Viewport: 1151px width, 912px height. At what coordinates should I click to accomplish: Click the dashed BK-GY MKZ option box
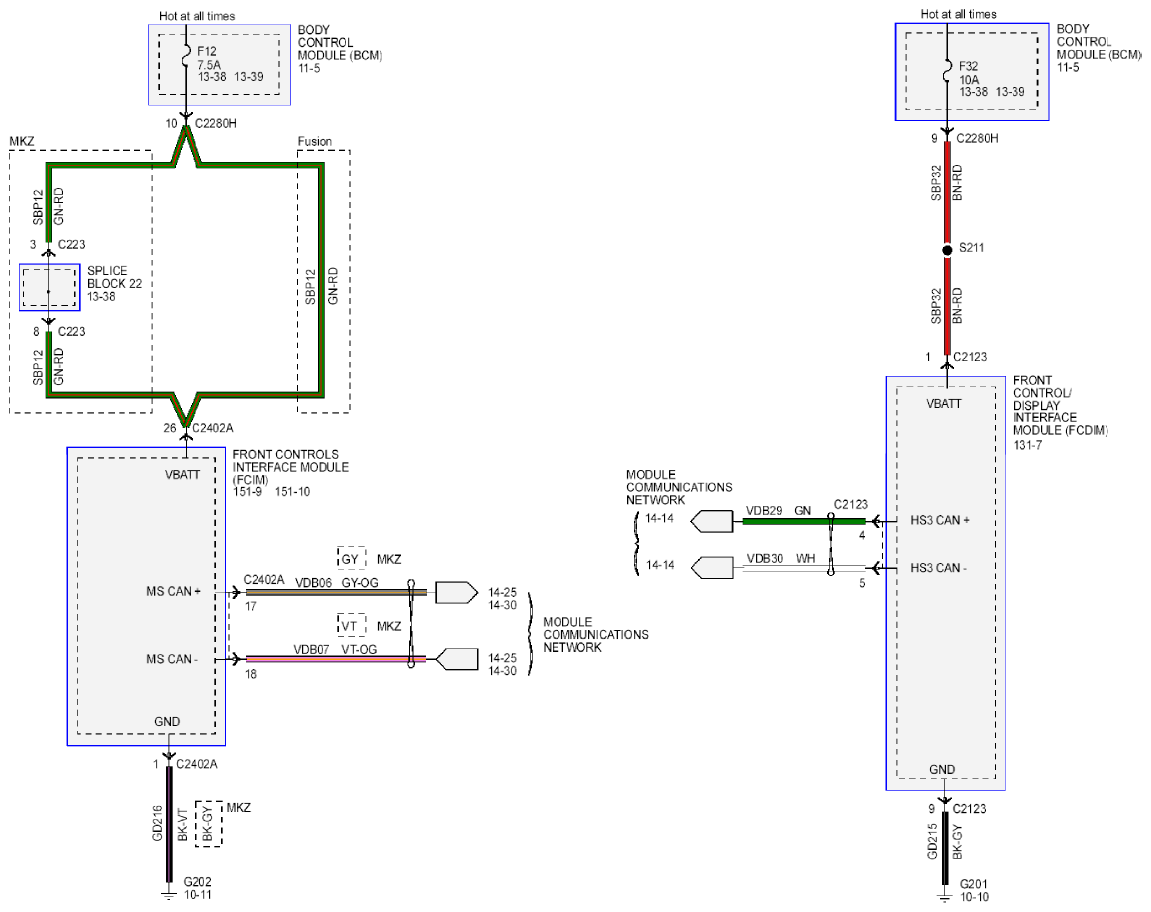(208, 824)
